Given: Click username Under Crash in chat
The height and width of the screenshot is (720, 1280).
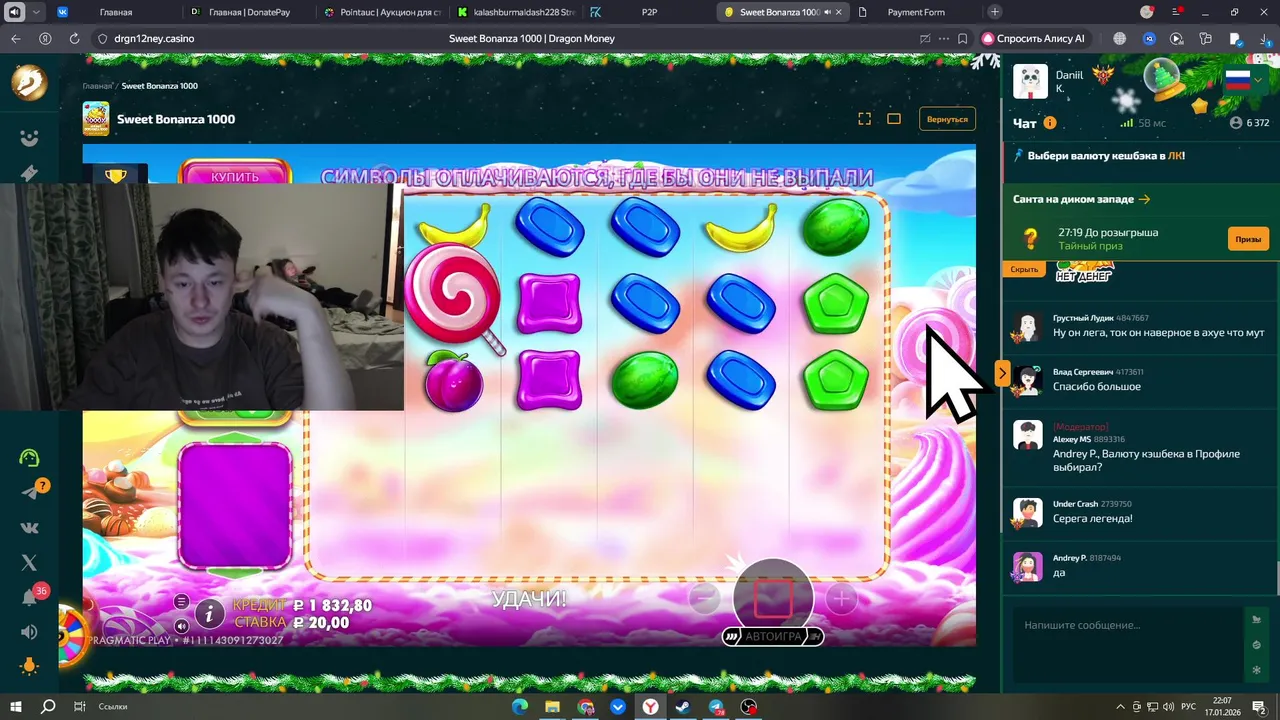Looking at the screenshot, I should point(1075,504).
